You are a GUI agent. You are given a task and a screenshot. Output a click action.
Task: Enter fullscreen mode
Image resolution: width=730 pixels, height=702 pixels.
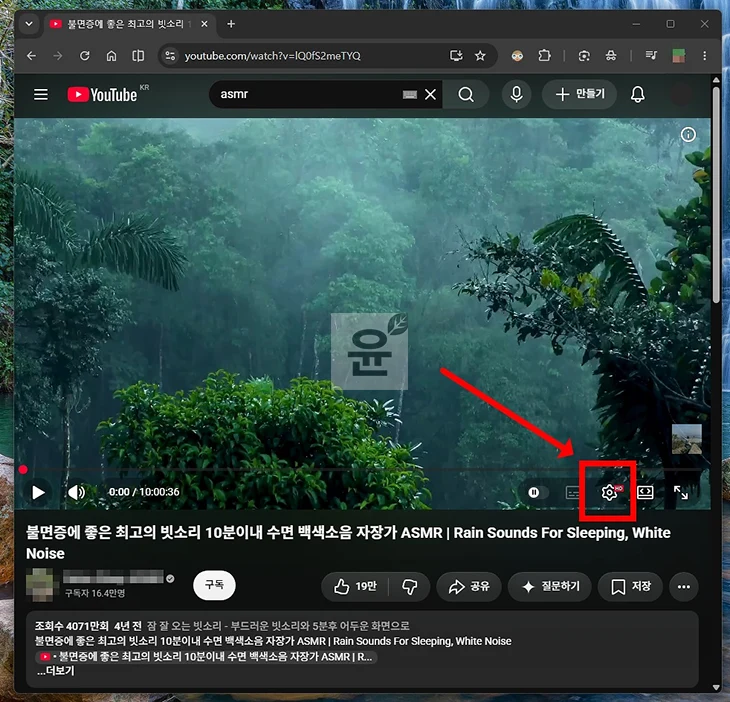click(681, 492)
